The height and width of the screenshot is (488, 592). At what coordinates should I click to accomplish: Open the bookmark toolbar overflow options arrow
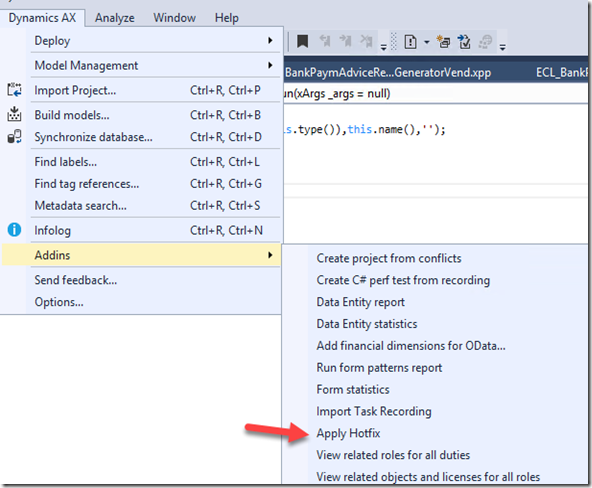point(383,47)
